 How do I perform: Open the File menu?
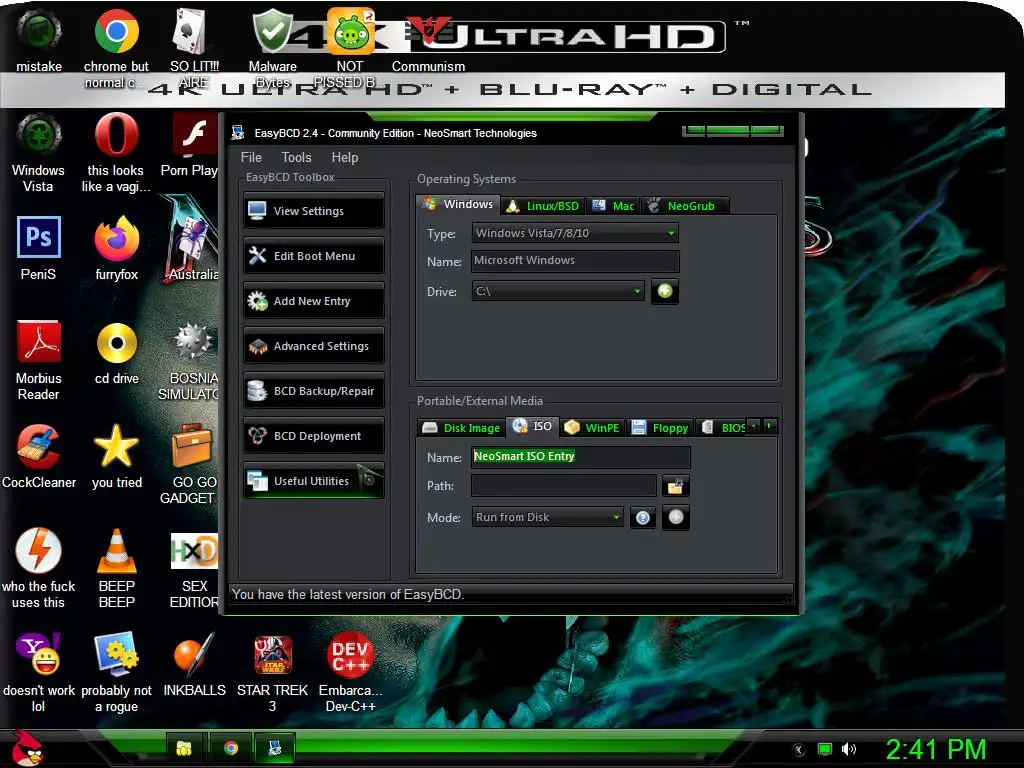click(x=251, y=157)
